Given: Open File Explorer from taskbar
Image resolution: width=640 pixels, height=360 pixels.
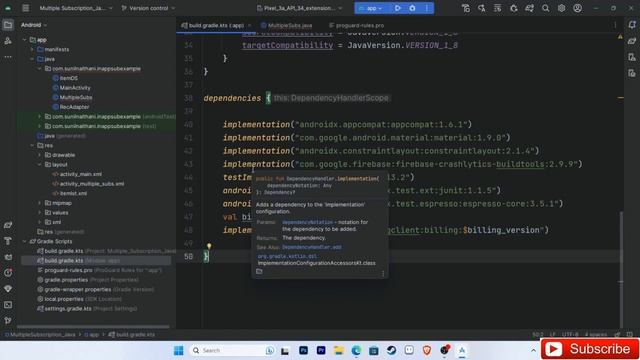Looking at the screenshot, I should (x=338, y=350).
